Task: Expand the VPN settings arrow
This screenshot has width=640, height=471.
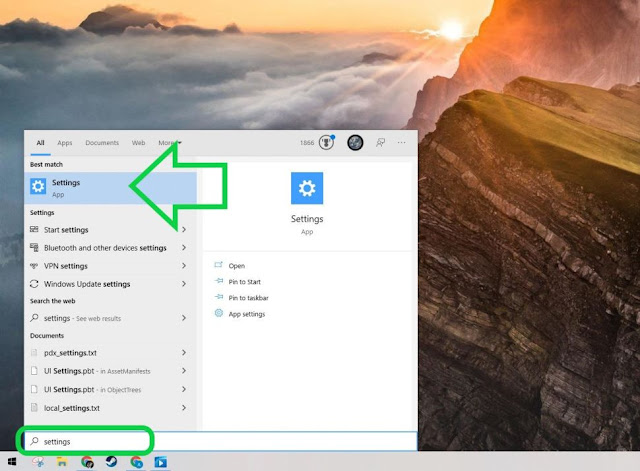Action: (184, 266)
